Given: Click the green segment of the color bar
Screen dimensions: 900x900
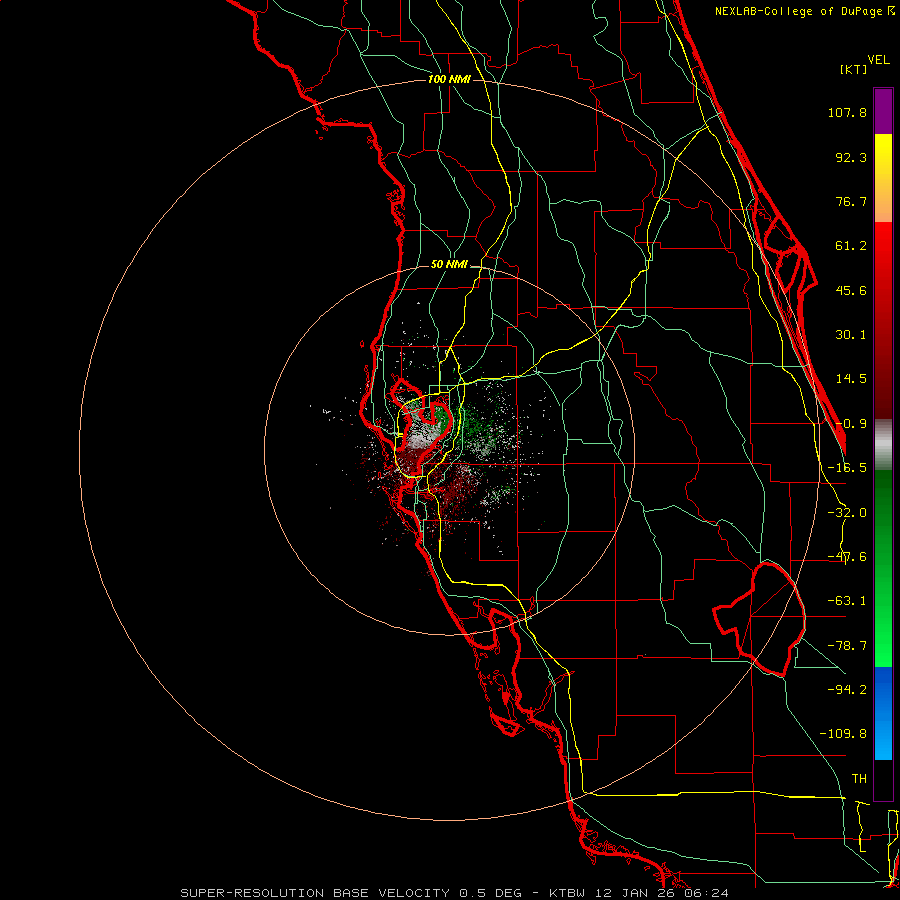Looking at the screenshot, I should coord(883,568).
